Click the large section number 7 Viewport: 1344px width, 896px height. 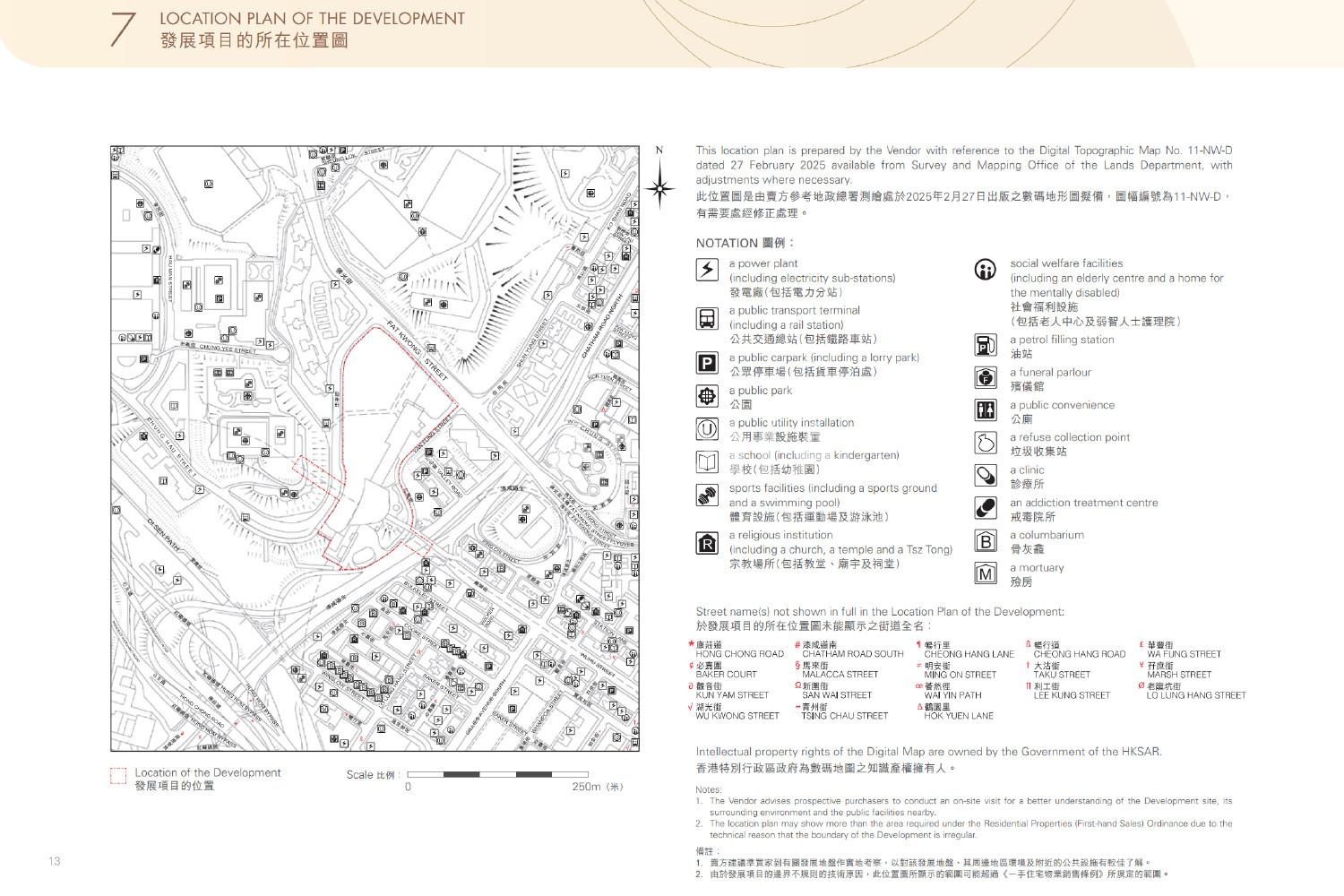point(121,29)
